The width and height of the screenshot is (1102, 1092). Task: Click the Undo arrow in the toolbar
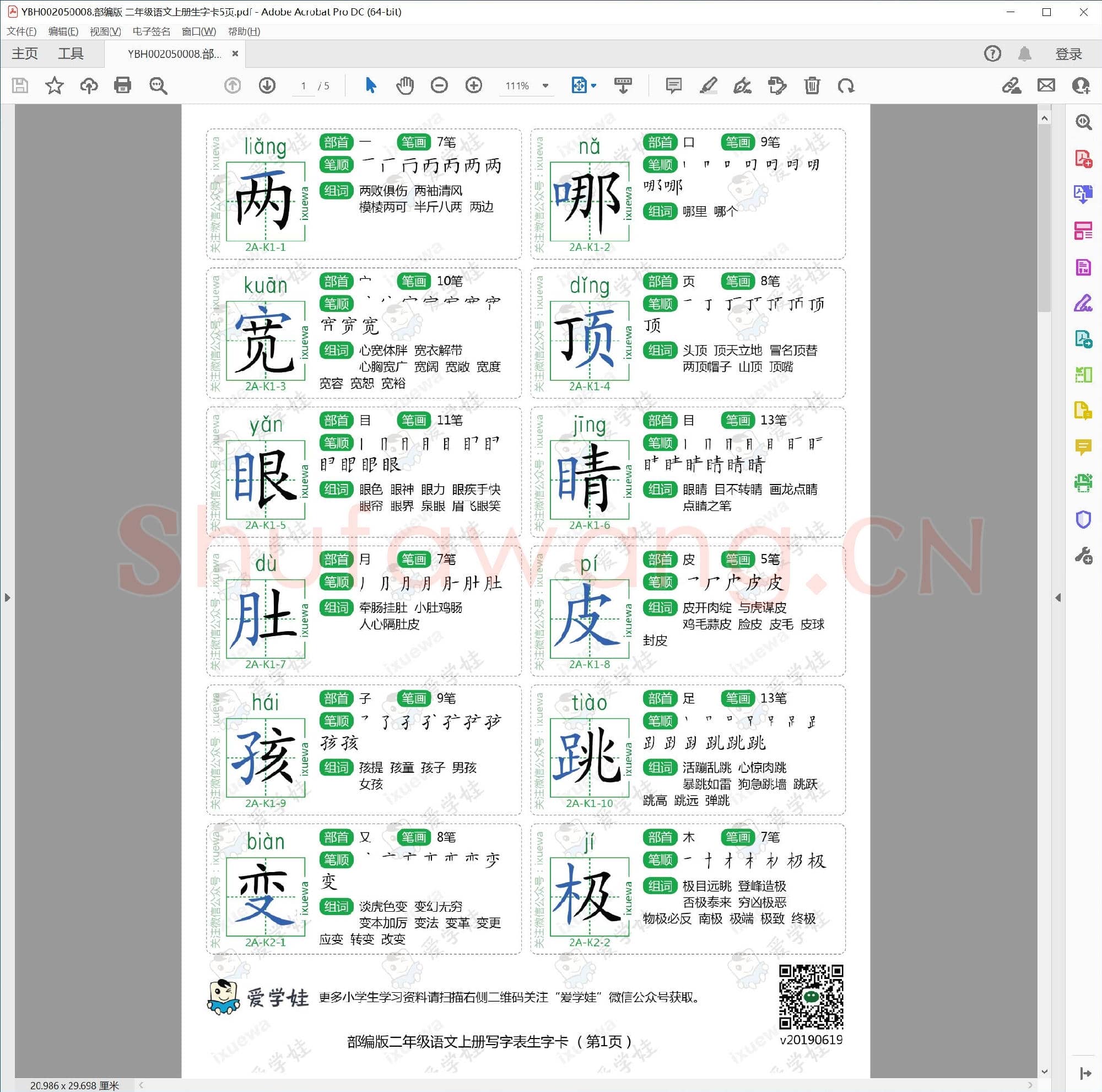[847, 85]
